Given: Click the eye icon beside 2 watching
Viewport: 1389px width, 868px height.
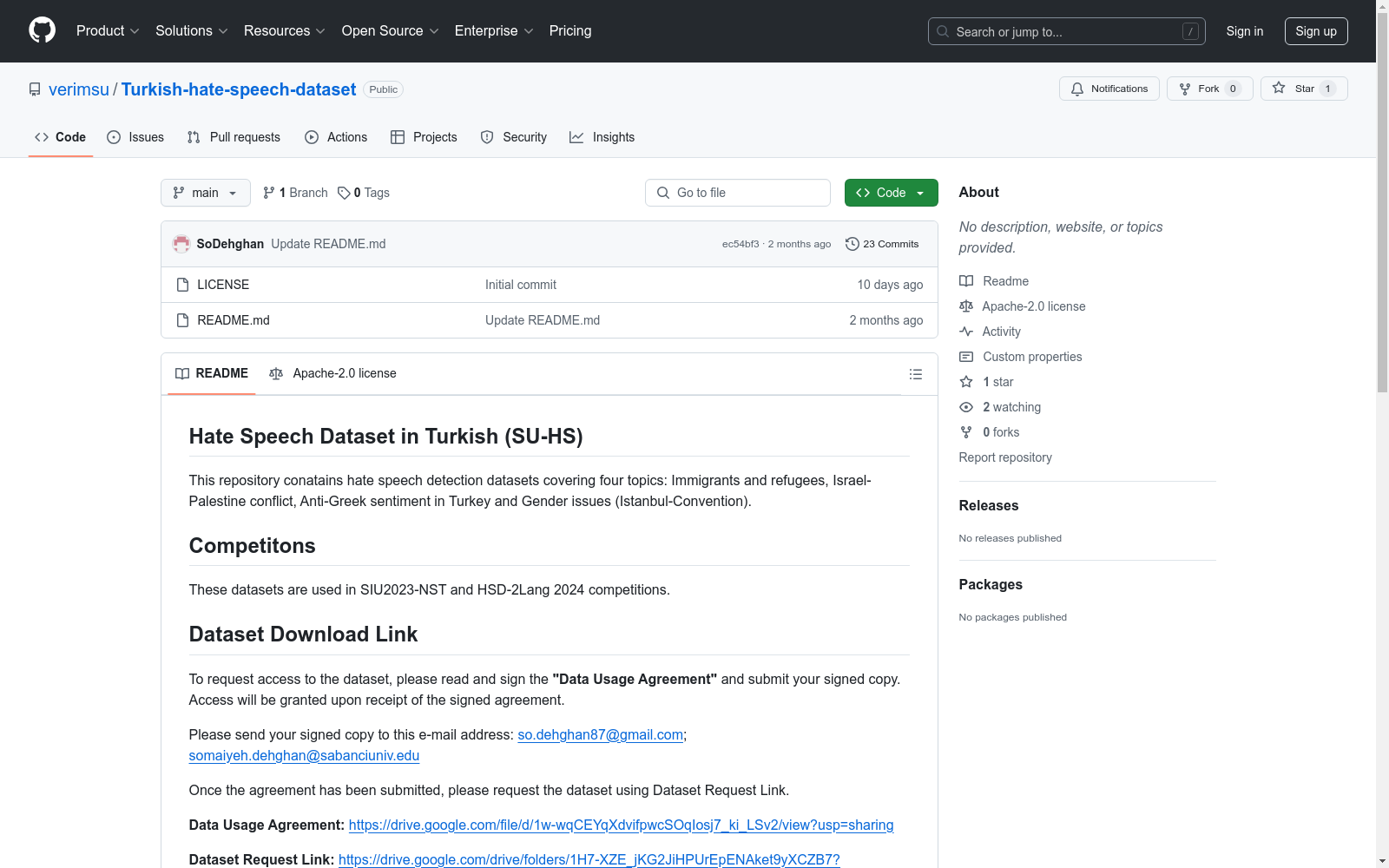Looking at the screenshot, I should [x=966, y=407].
